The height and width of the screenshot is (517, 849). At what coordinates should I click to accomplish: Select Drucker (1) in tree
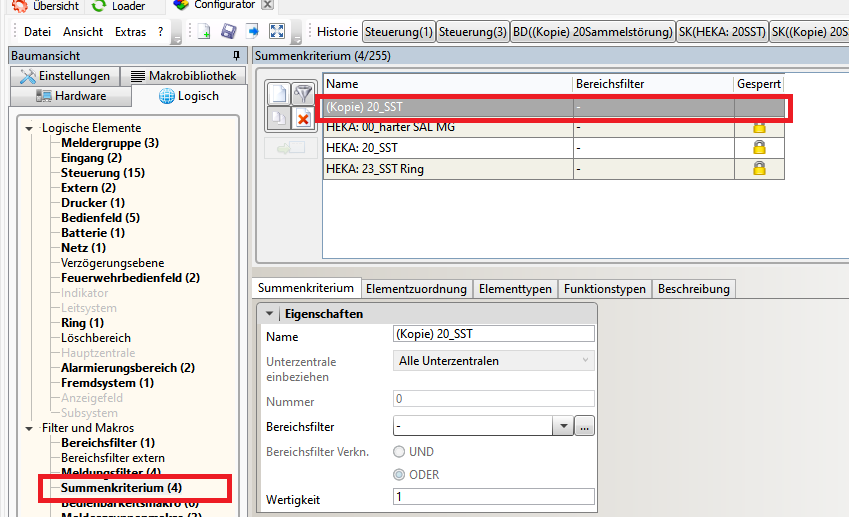(93, 203)
